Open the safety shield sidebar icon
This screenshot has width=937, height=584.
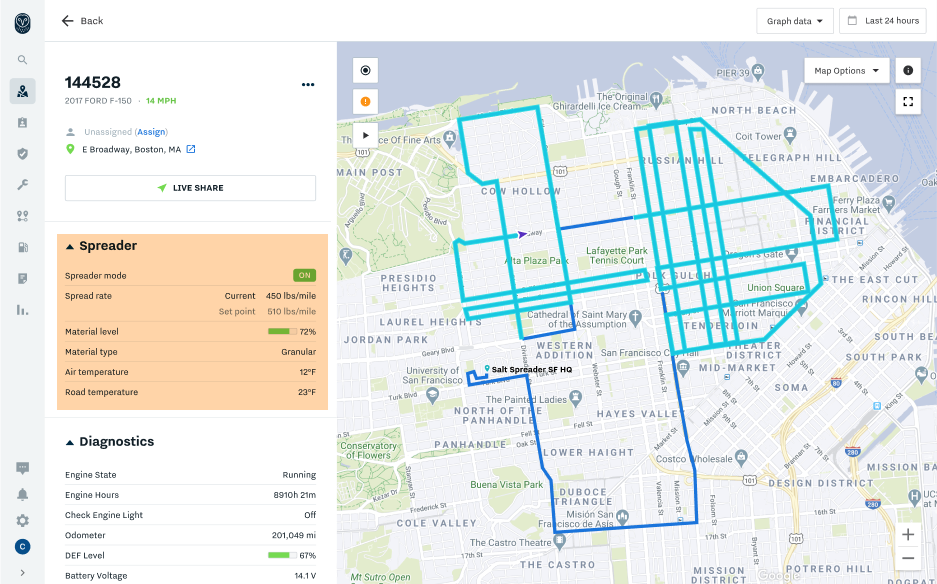(x=22, y=153)
